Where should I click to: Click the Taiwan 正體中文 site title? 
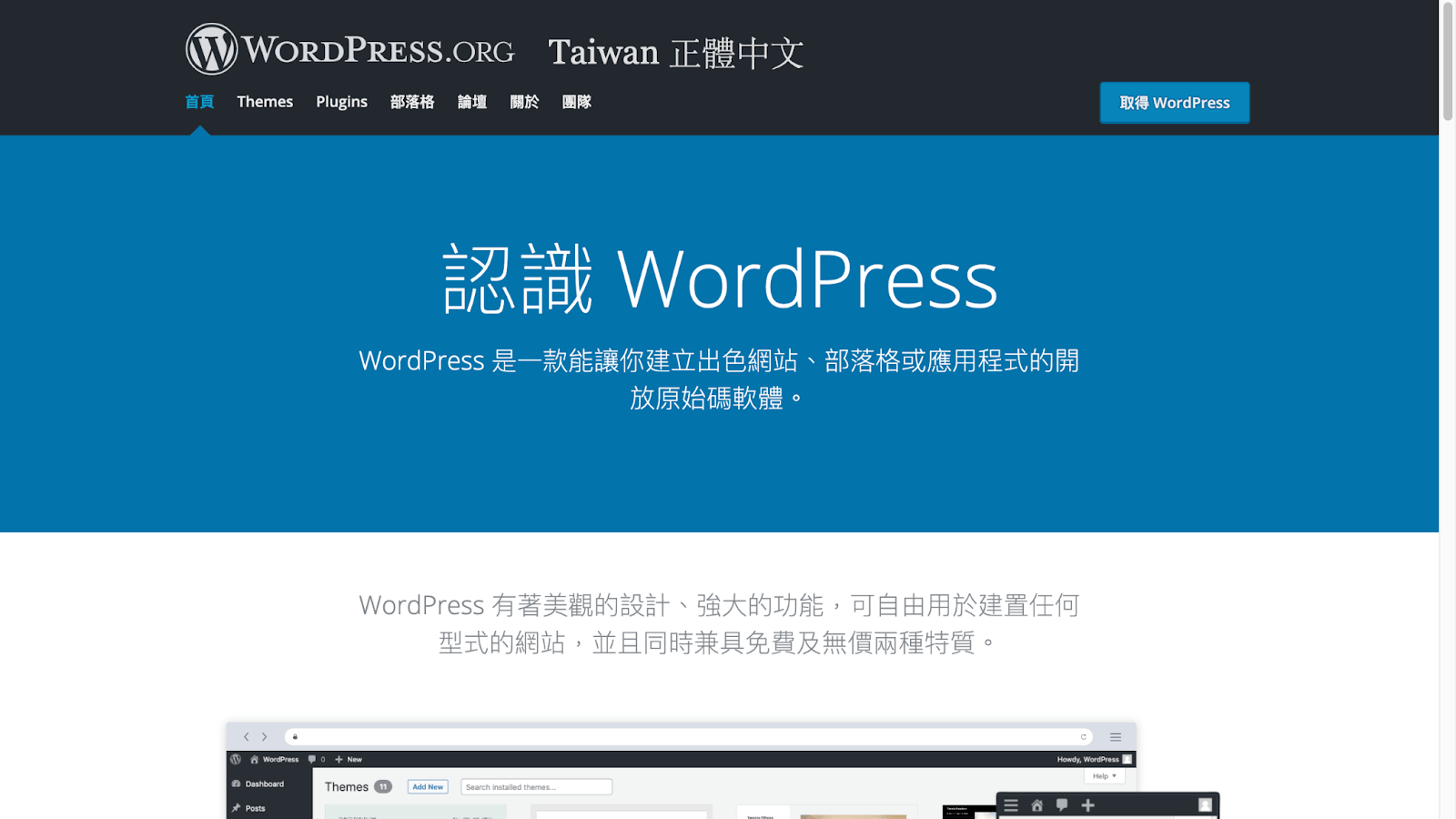(676, 53)
